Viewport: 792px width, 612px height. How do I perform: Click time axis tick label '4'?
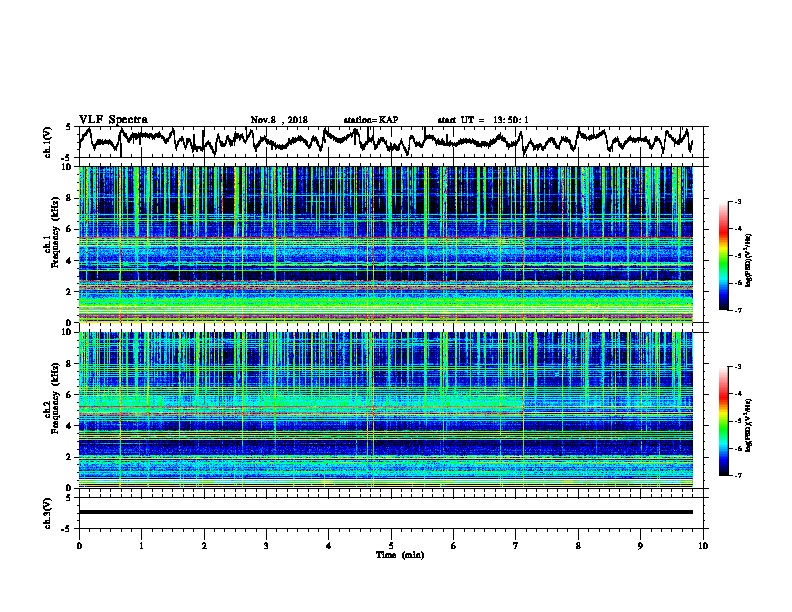329,546
